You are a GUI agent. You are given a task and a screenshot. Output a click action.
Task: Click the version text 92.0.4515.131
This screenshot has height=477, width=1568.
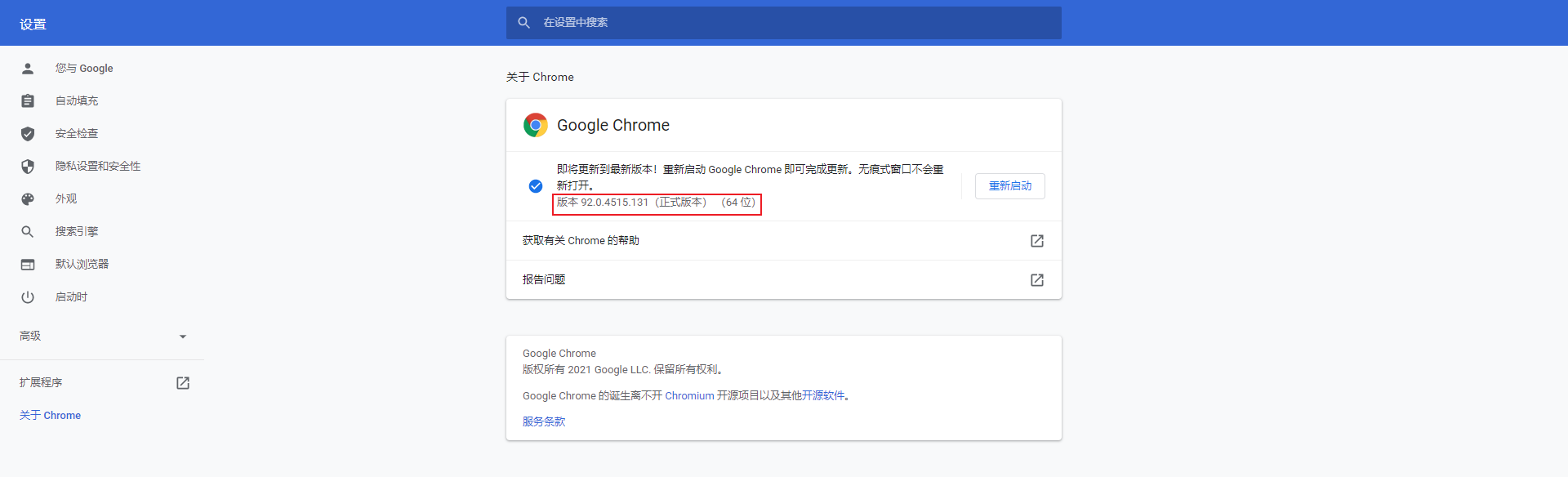pos(614,203)
